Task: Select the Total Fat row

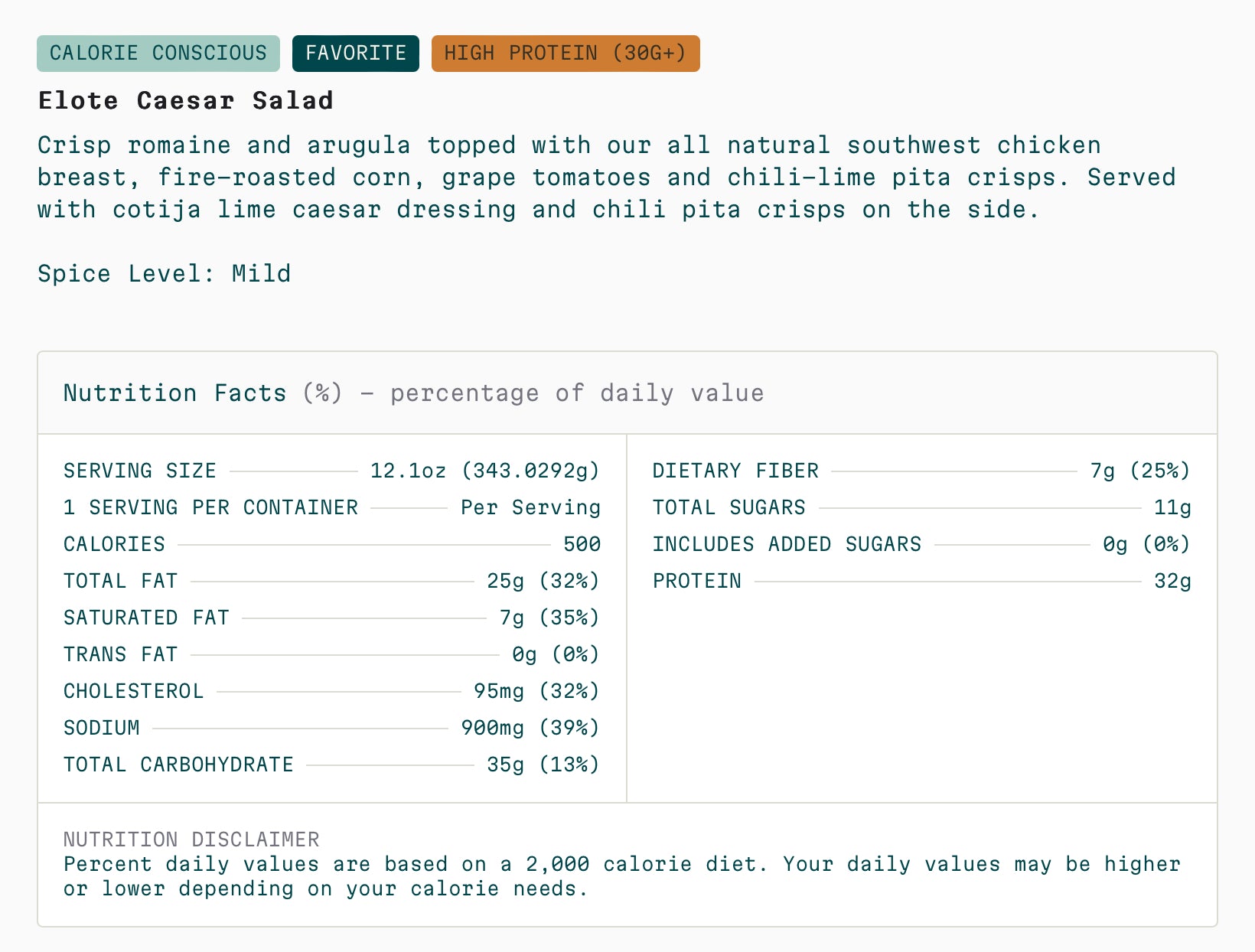Action: (x=332, y=581)
